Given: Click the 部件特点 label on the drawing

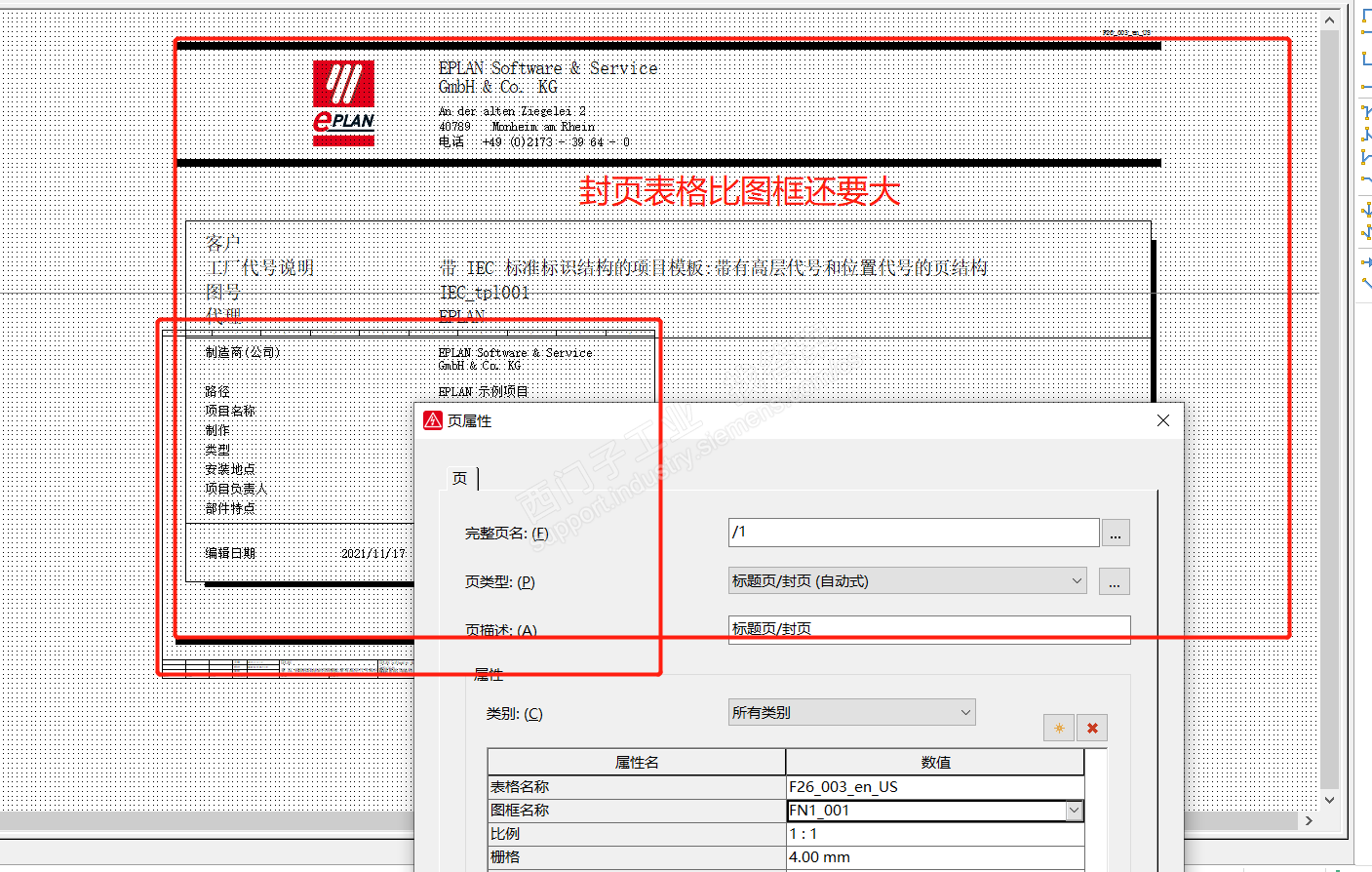Looking at the screenshot, I should point(230,508).
